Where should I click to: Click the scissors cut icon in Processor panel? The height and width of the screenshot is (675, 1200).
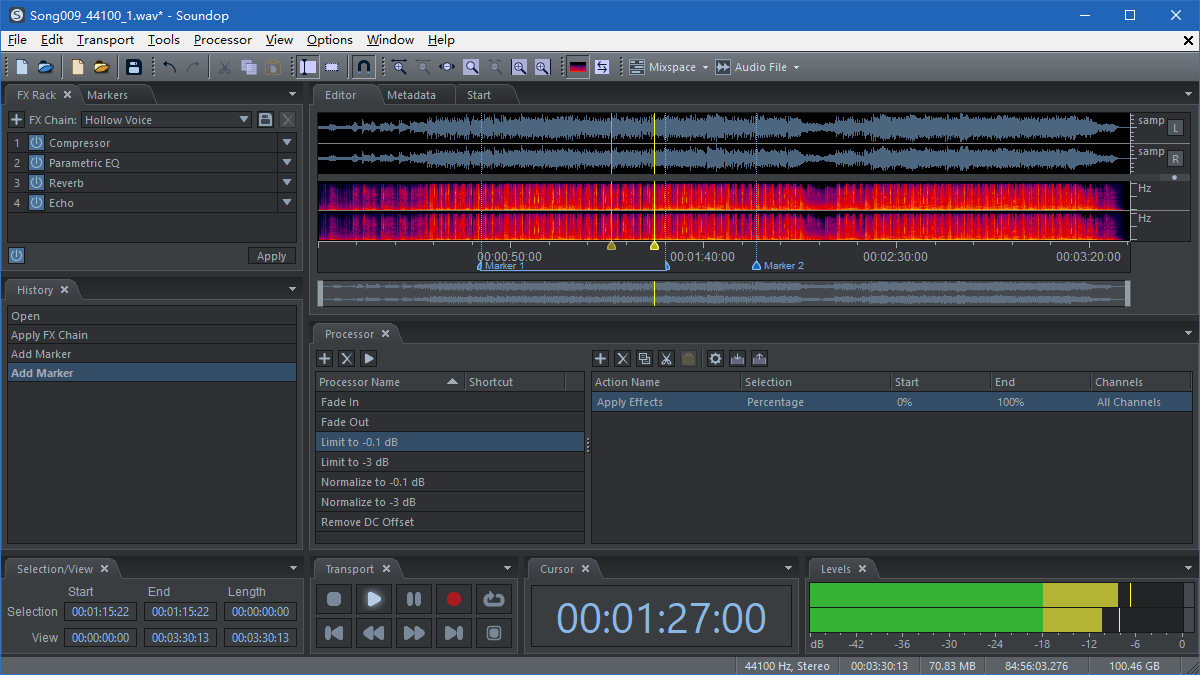666,358
